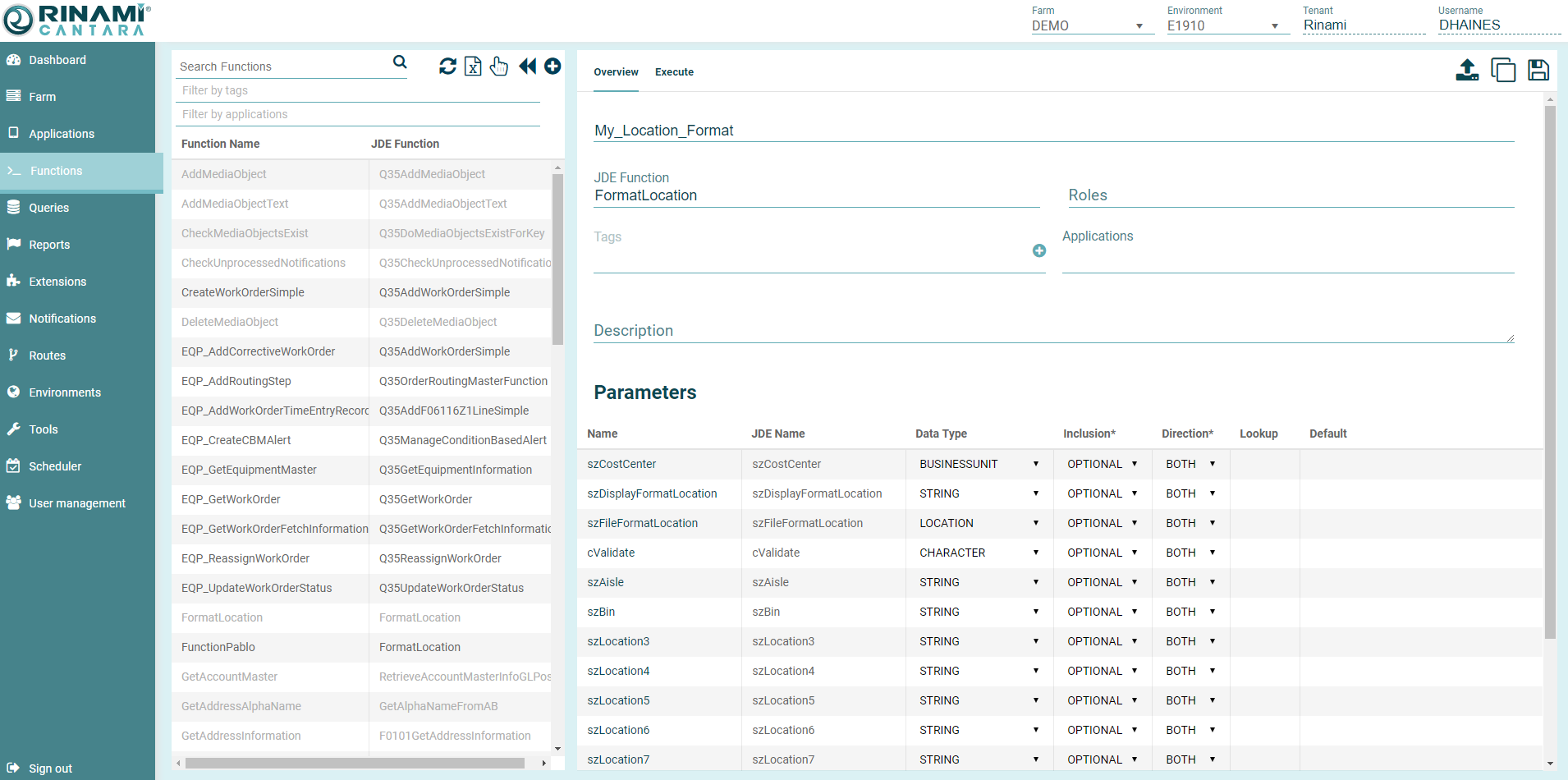1568x780 pixels.
Task: Click the Search Functions input field
Action: [283, 67]
